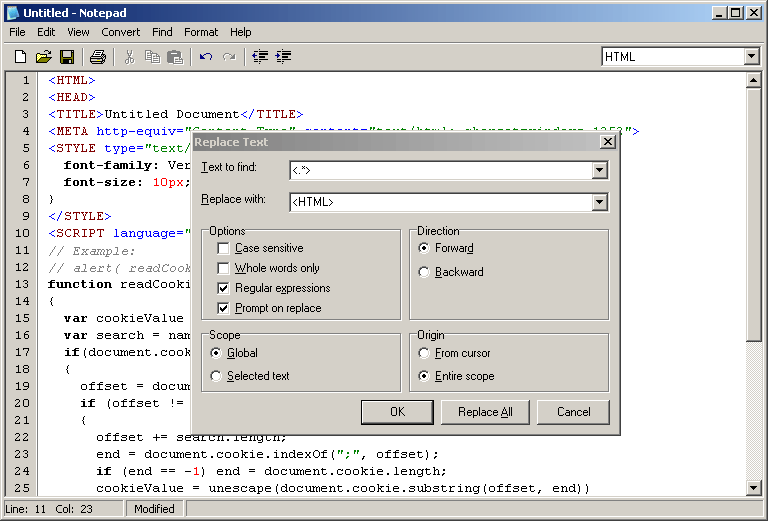Copy selection using the Copy icon
The height and width of the screenshot is (521, 768).
pyautogui.click(x=152, y=57)
